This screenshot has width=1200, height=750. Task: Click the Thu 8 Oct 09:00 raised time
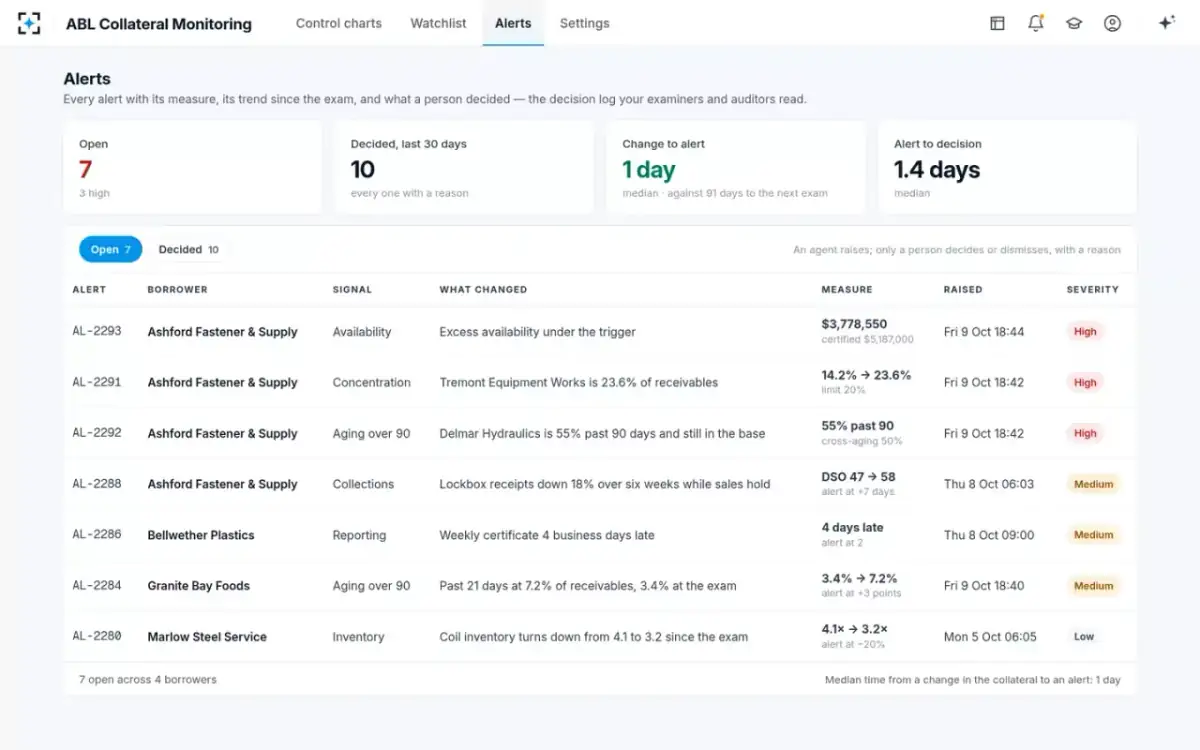click(x=989, y=535)
